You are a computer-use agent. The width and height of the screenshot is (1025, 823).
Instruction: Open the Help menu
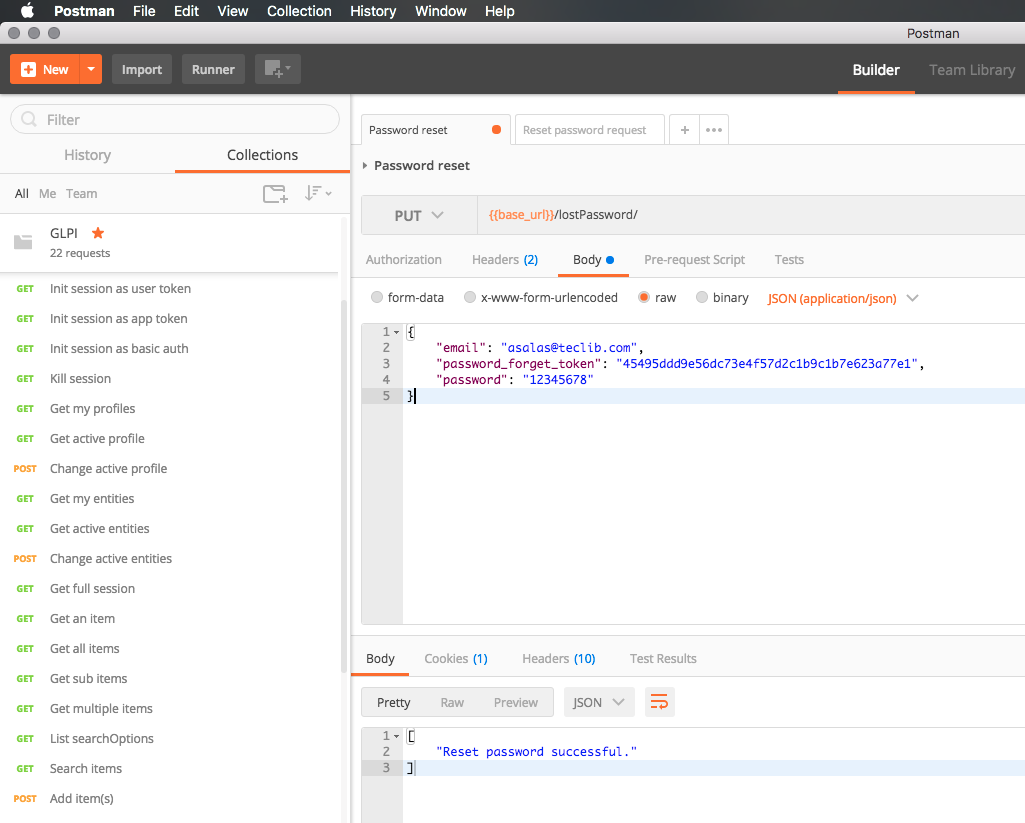(499, 11)
